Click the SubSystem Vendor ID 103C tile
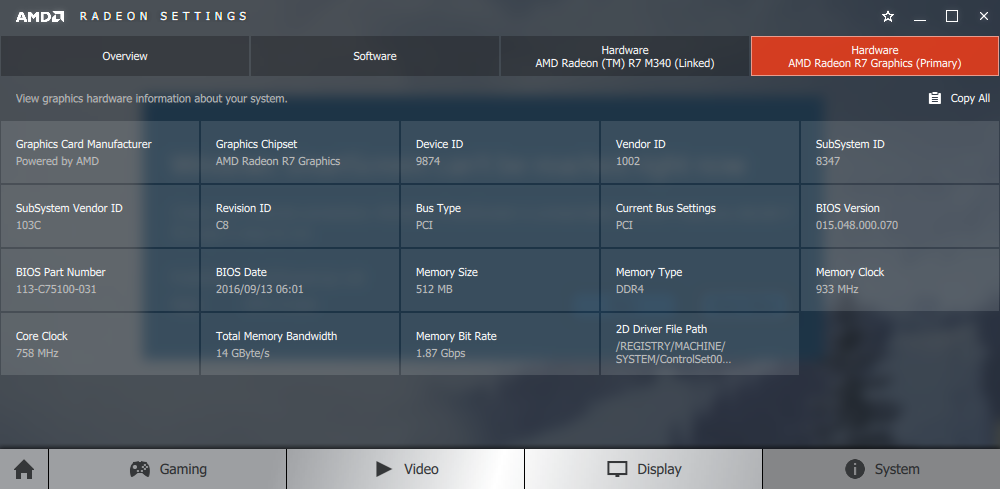 [x=99, y=216]
